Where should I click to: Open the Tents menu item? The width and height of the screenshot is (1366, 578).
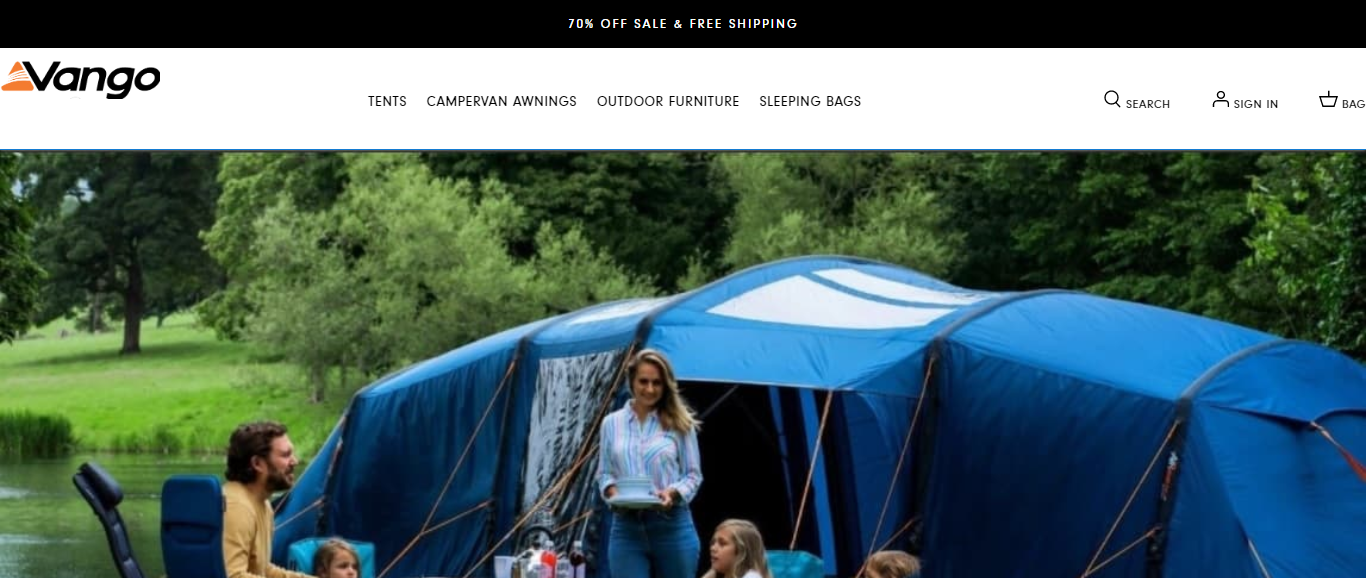[387, 101]
